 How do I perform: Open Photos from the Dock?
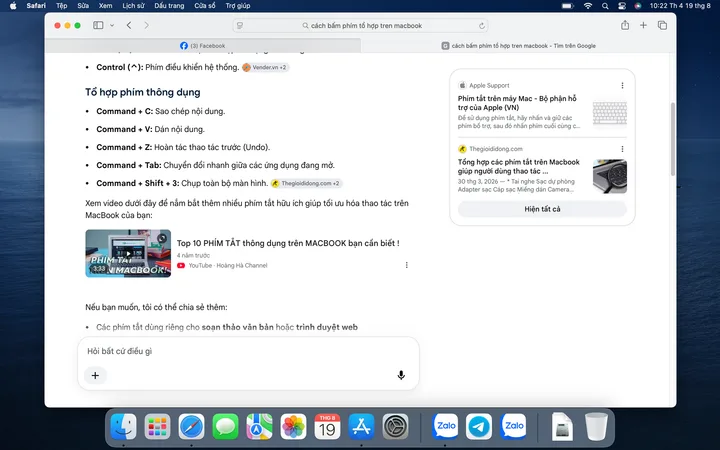293,427
